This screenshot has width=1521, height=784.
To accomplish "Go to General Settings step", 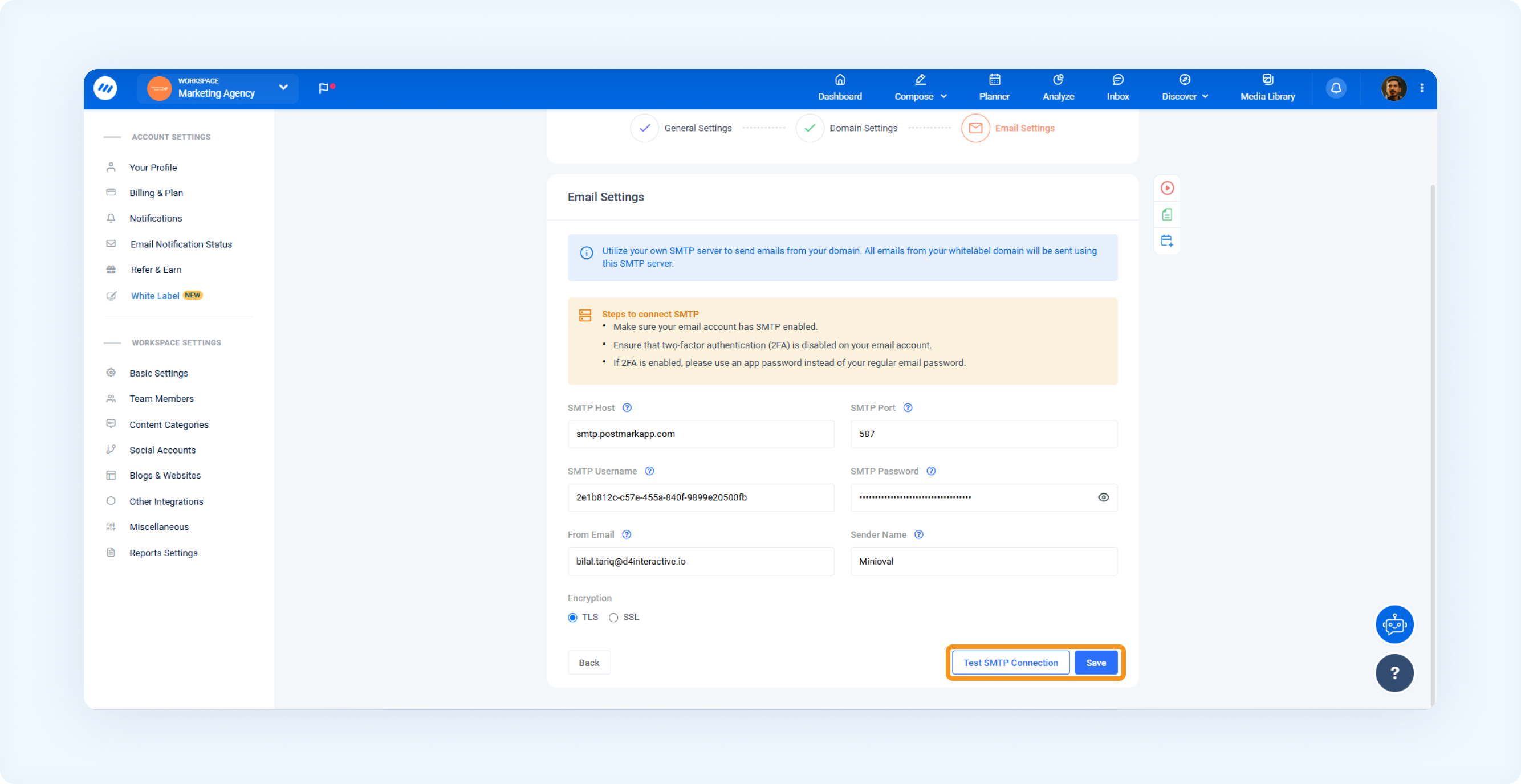I will [x=698, y=128].
